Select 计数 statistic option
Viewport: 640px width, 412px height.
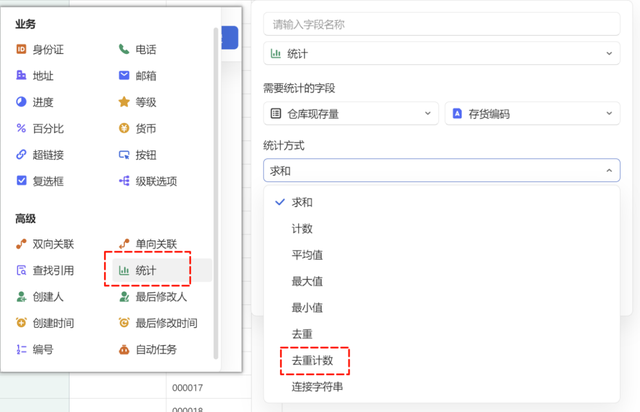[x=442, y=229]
